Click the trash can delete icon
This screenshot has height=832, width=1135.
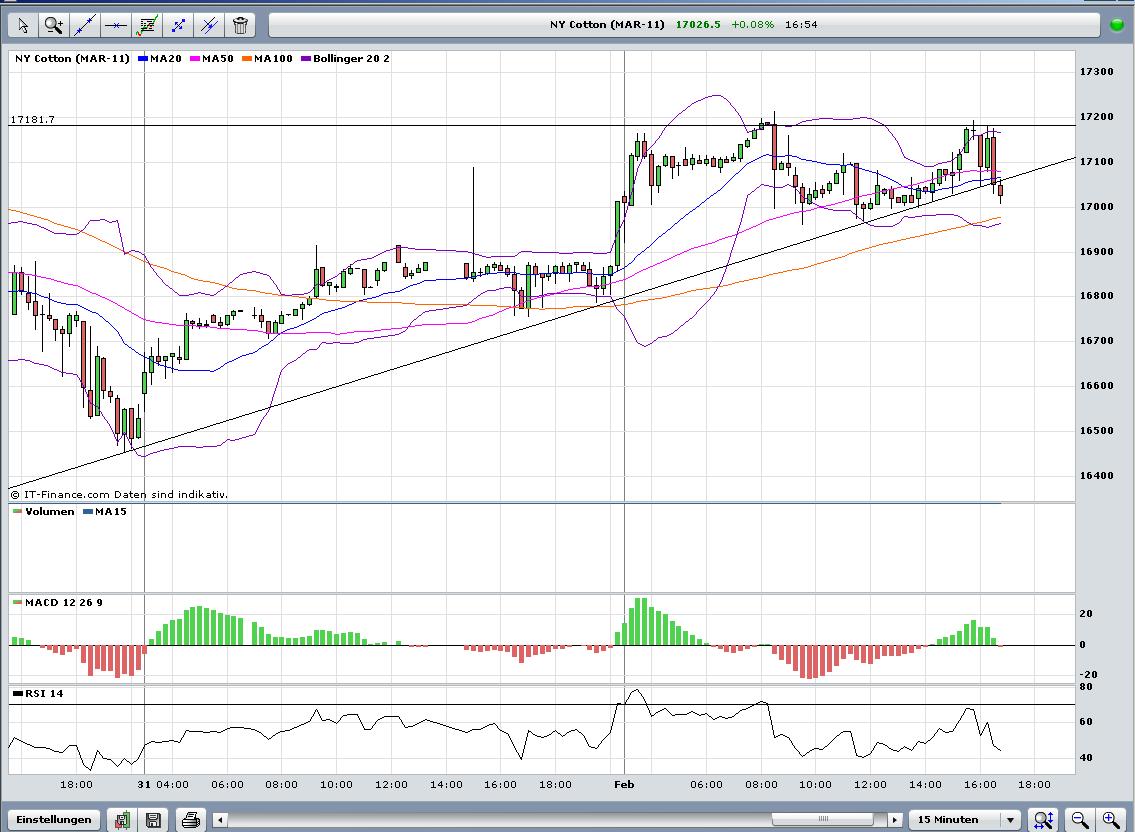click(240, 25)
